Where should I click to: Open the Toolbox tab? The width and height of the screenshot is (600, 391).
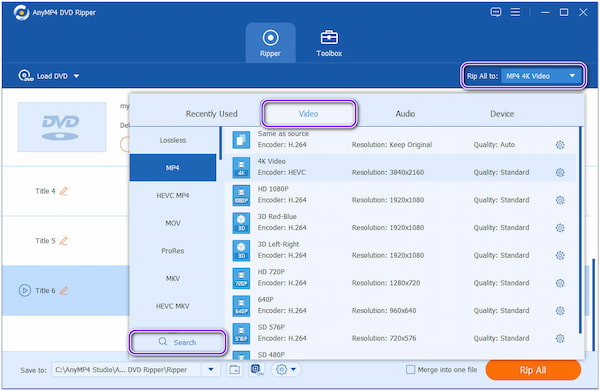coord(329,43)
